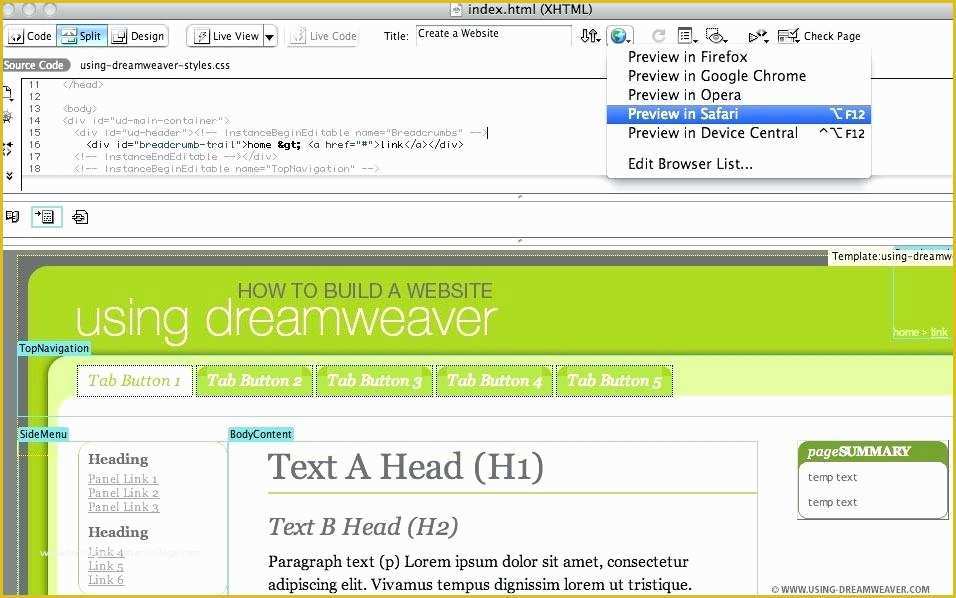The image size is (956, 598).
Task: Select Tab Button 2
Action: click(x=254, y=381)
